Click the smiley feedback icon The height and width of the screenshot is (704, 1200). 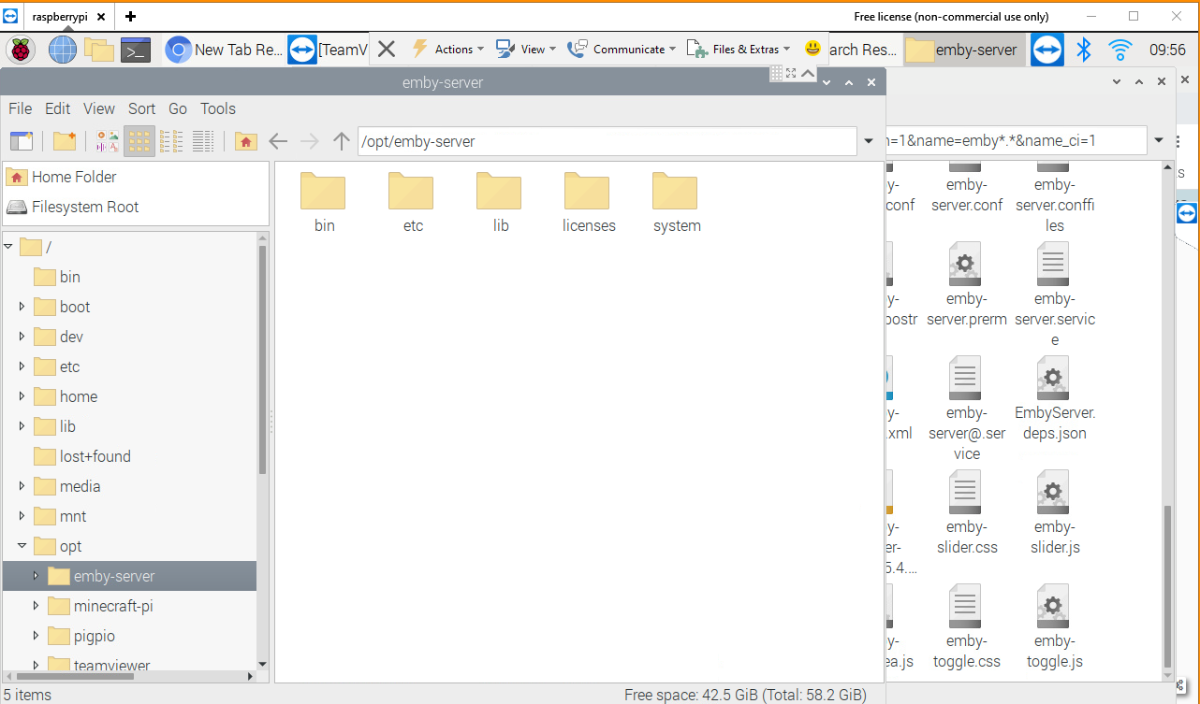(813, 48)
